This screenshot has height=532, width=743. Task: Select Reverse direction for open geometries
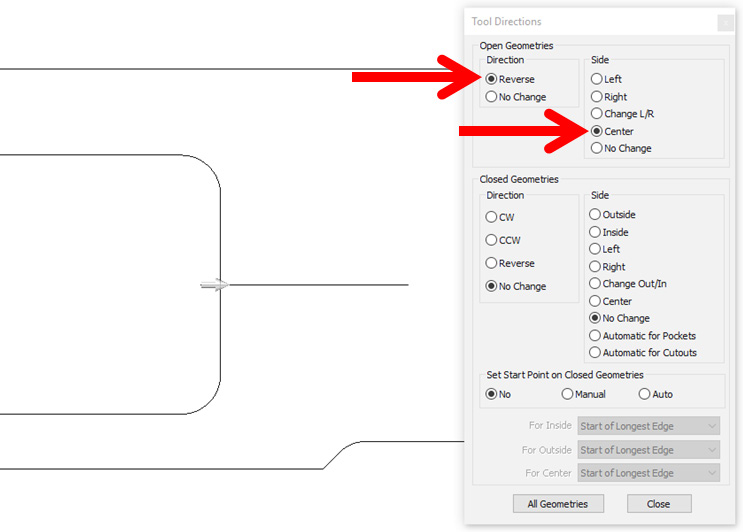491,79
